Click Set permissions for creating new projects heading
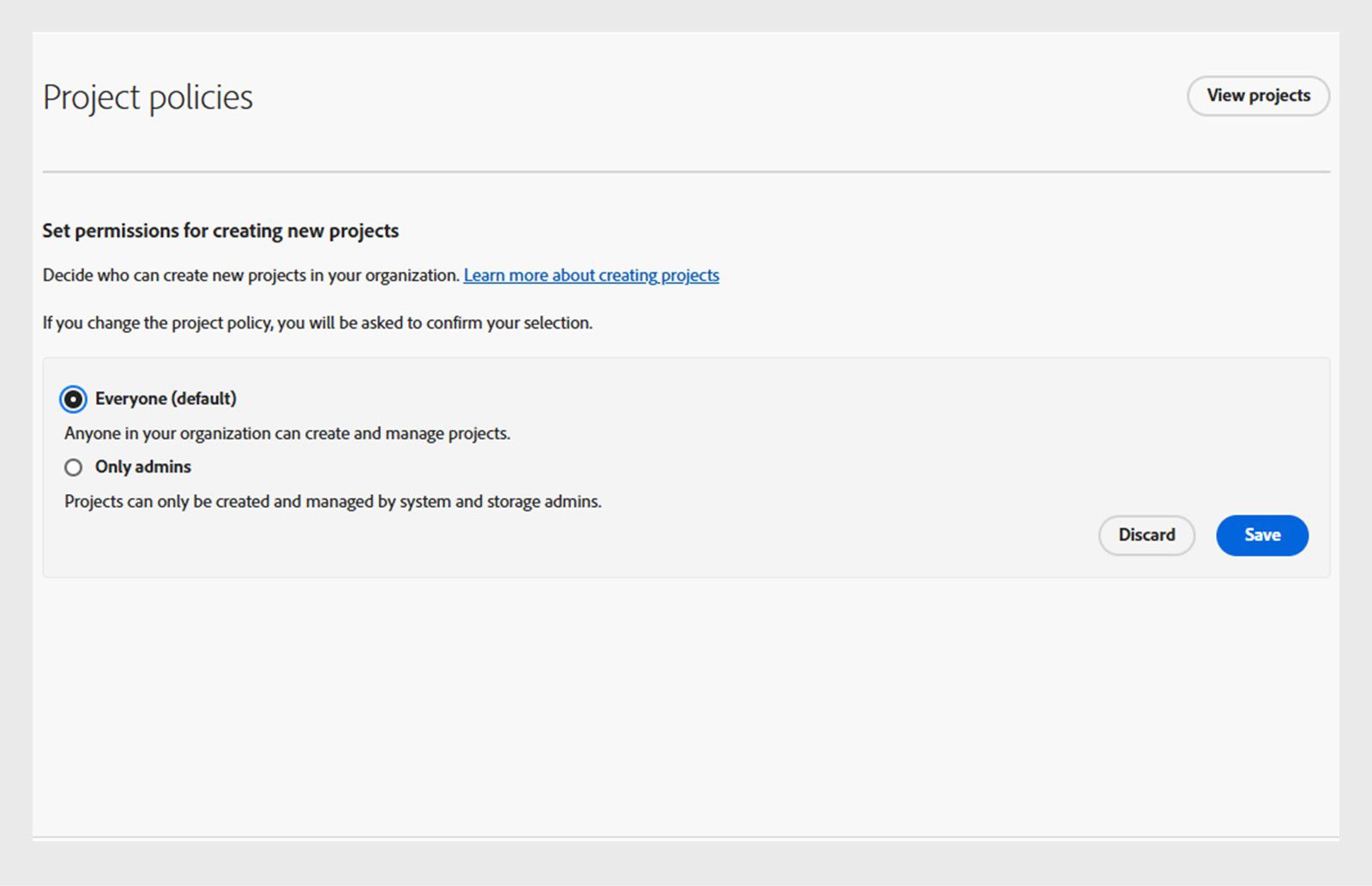The image size is (1372, 886). [220, 231]
